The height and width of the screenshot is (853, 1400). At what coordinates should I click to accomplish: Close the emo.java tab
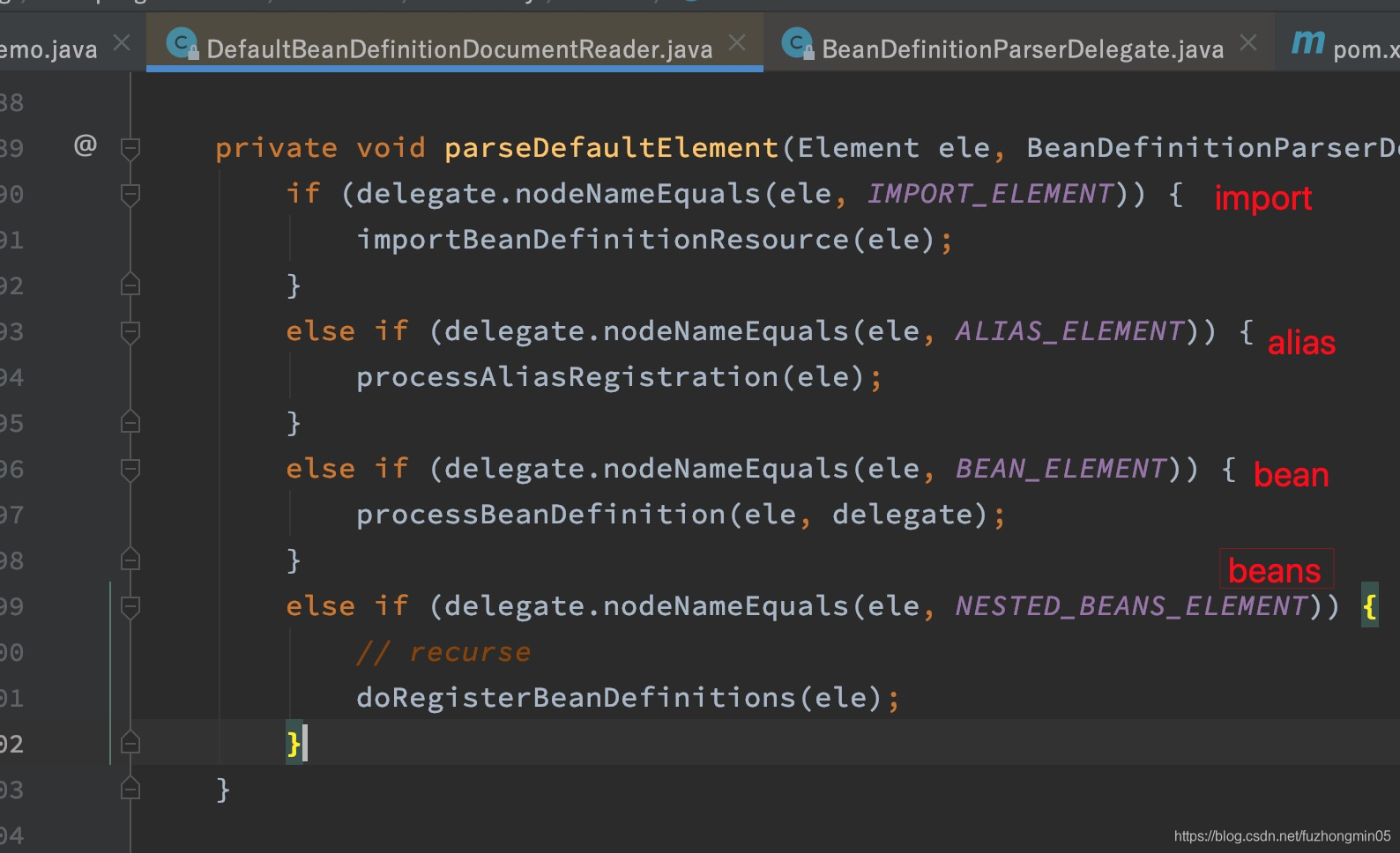tap(122, 42)
